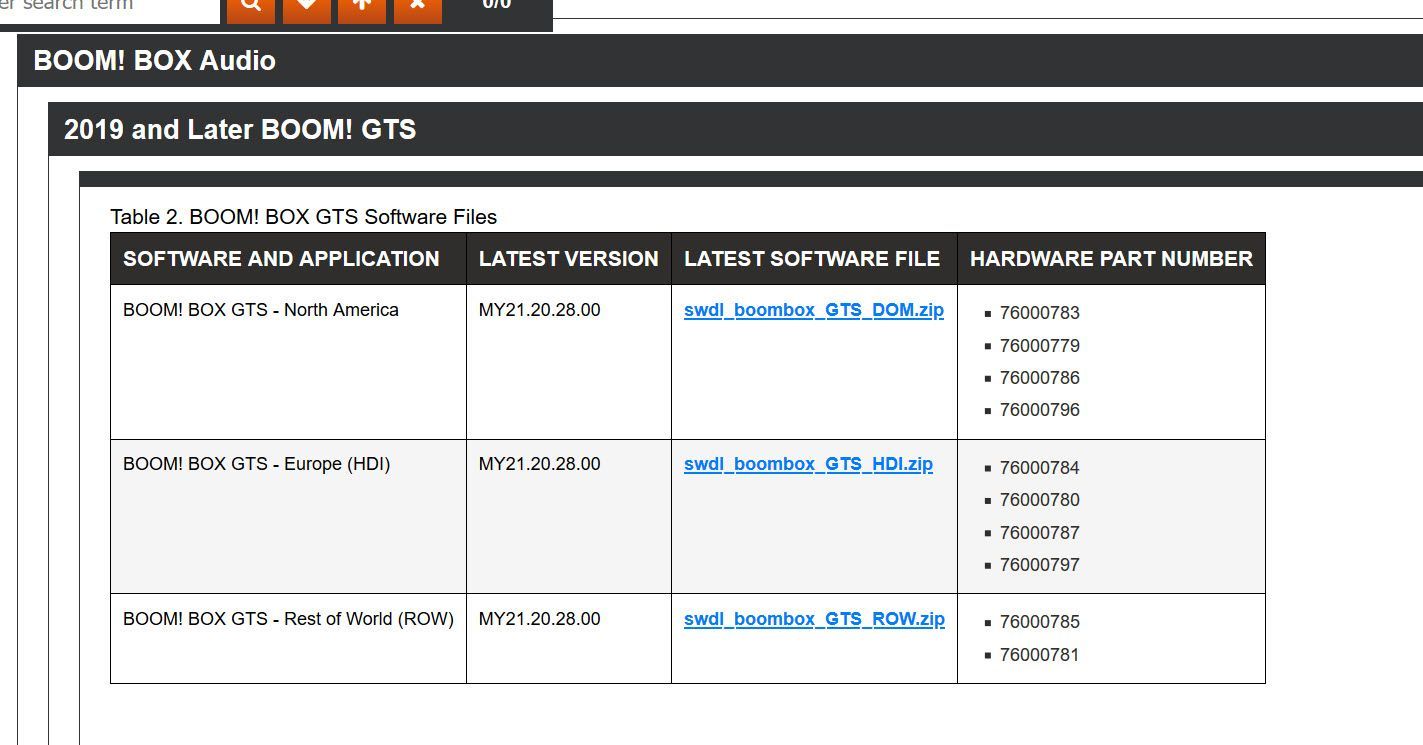Click the Hardware Part Number column header
This screenshot has width=1423, height=745.
click(x=1110, y=259)
